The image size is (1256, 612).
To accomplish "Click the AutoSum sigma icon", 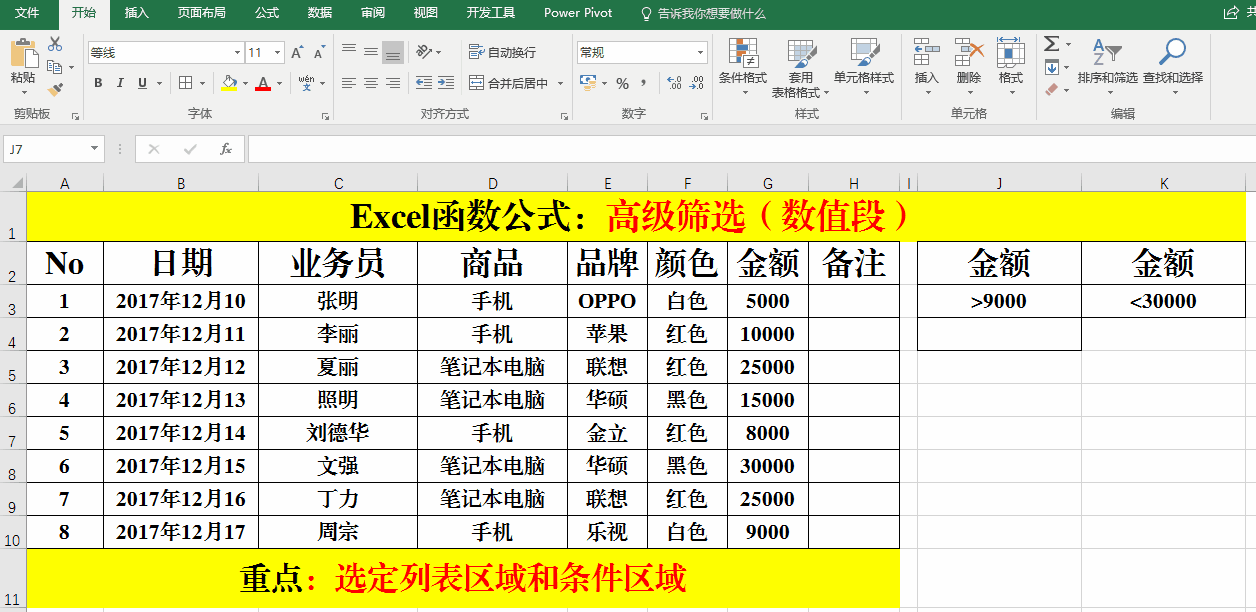I will 1051,44.
